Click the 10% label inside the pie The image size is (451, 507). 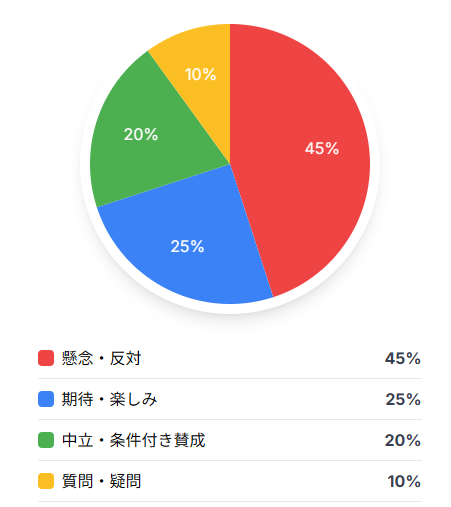tap(200, 74)
